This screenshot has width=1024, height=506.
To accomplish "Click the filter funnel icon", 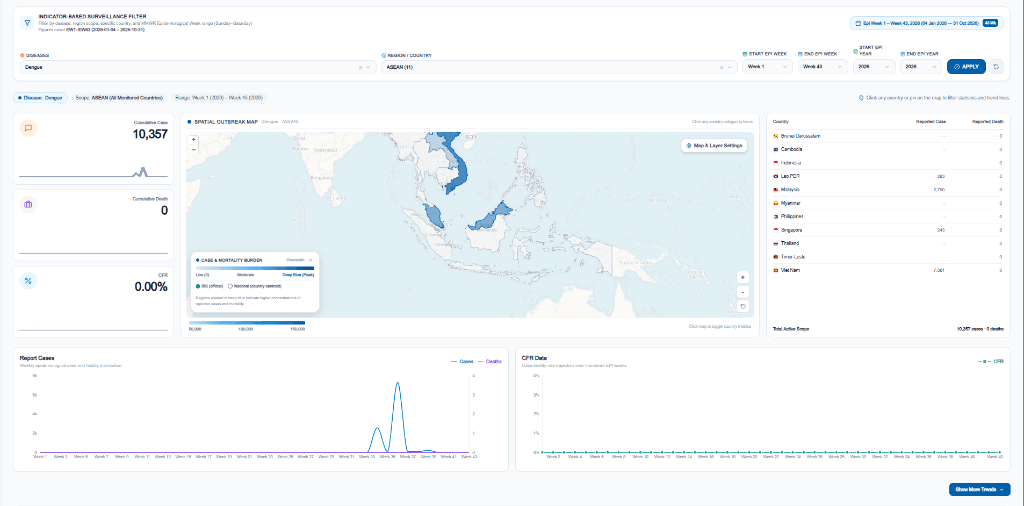I will 27,23.
